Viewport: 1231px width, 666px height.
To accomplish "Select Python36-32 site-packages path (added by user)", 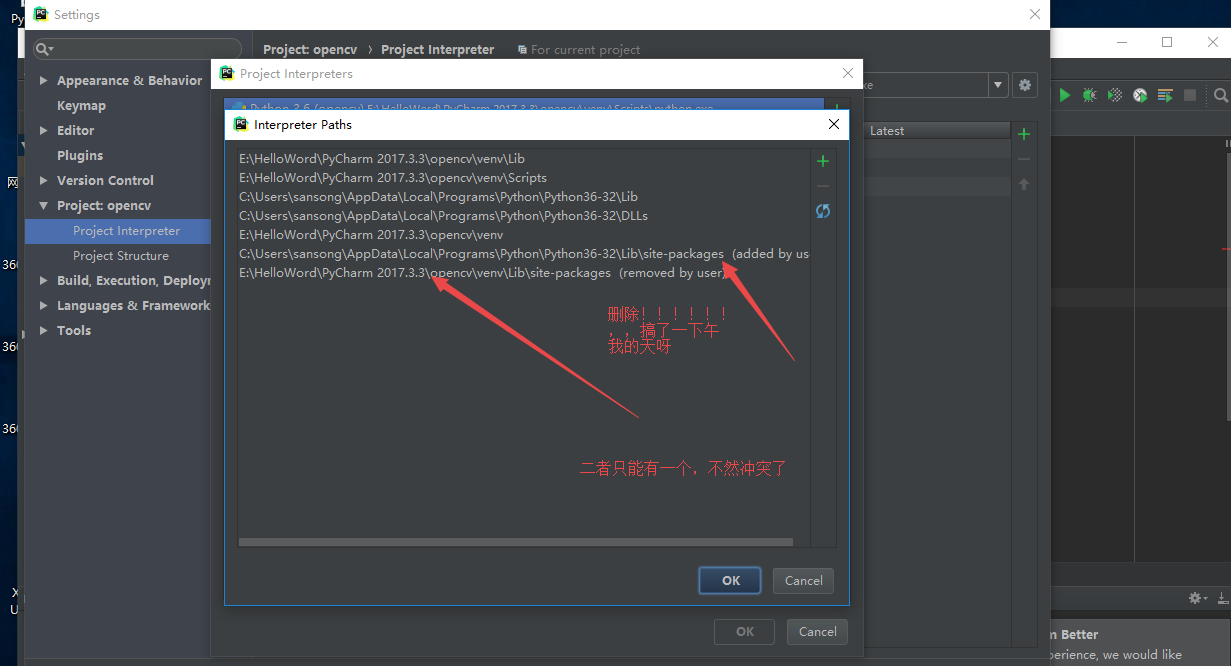I will pyautogui.click(x=522, y=254).
